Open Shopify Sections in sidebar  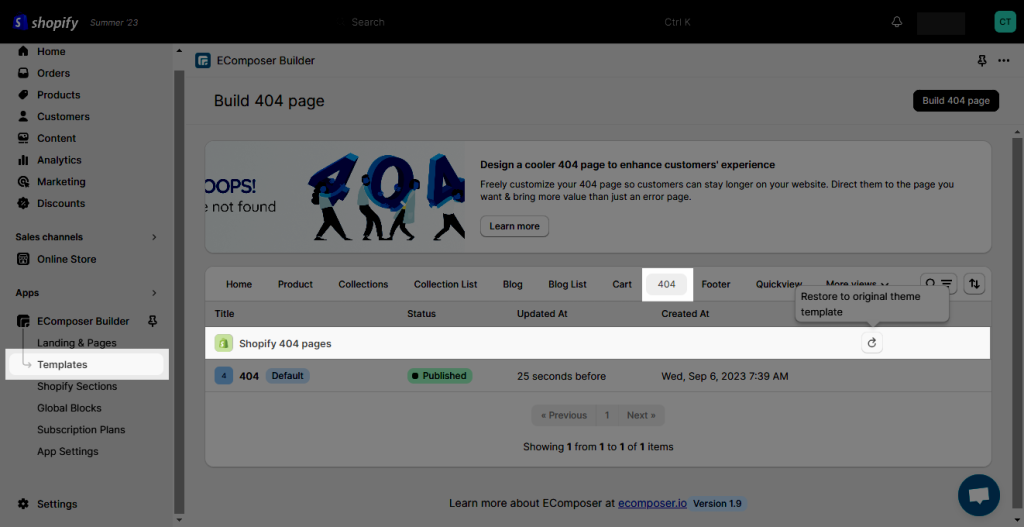pyautogui.click(x=77, y=386)
